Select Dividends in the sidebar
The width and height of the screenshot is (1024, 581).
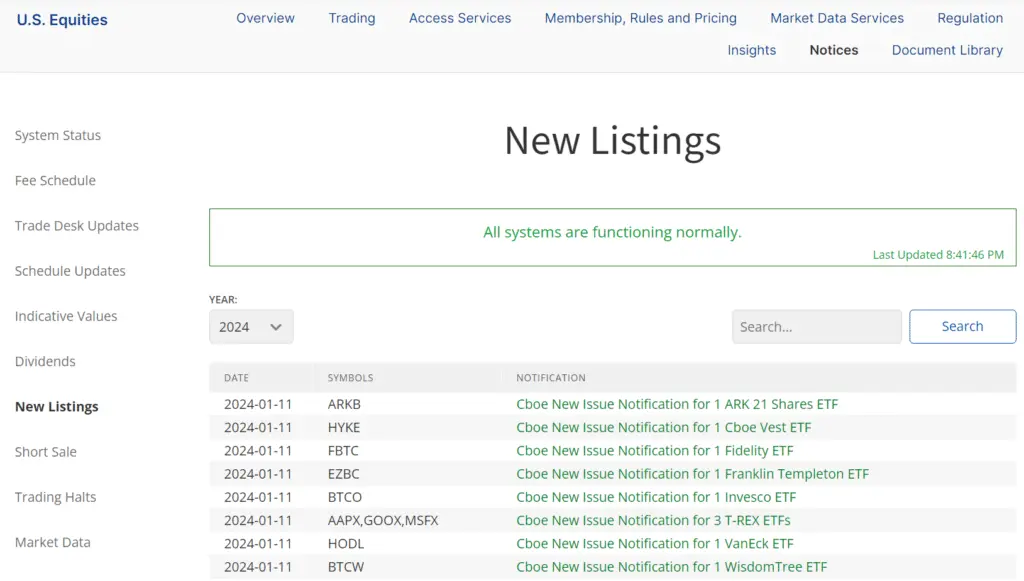point(45,361)
